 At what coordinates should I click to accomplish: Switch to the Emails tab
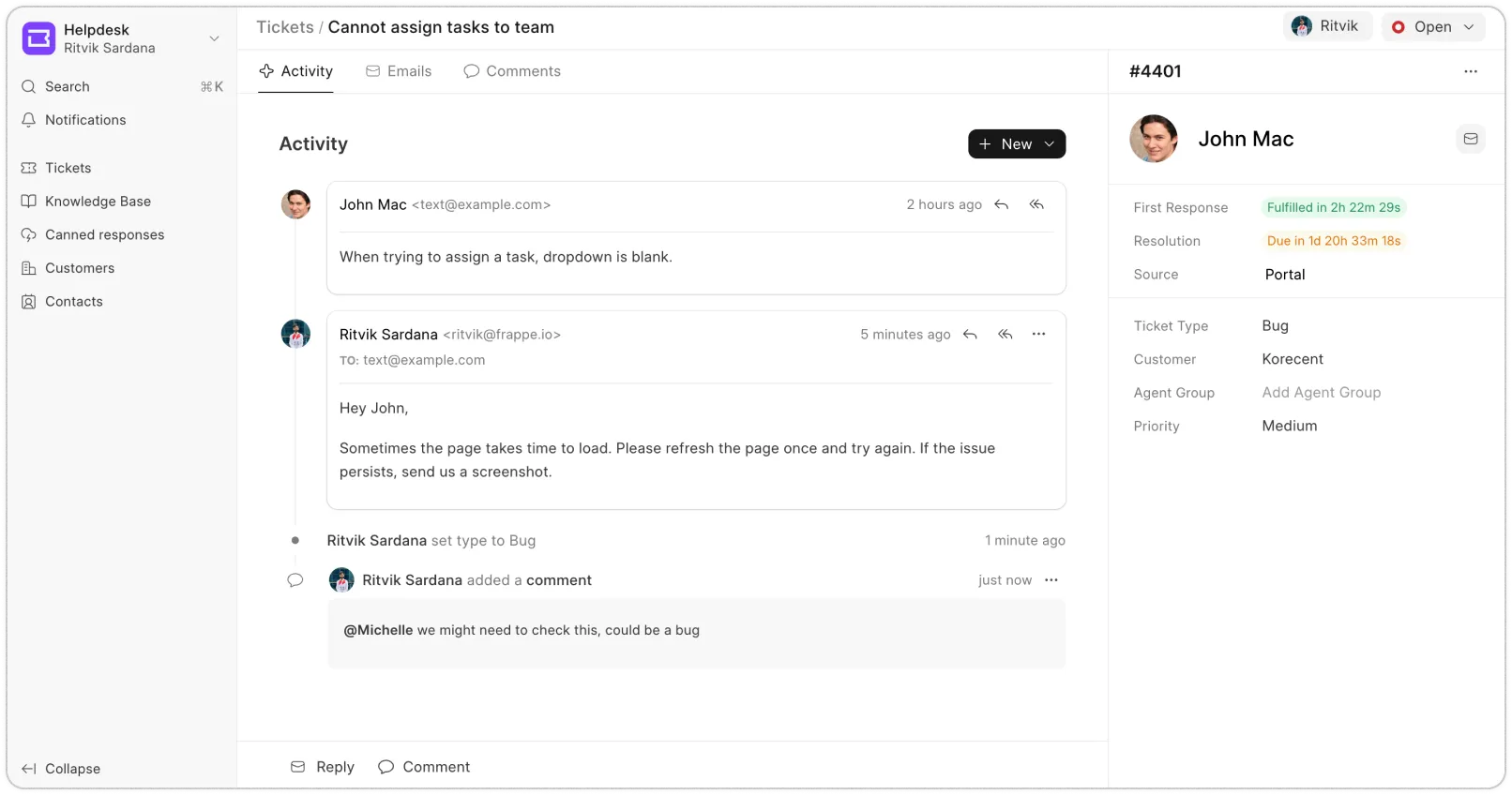(x=399, y=71)
